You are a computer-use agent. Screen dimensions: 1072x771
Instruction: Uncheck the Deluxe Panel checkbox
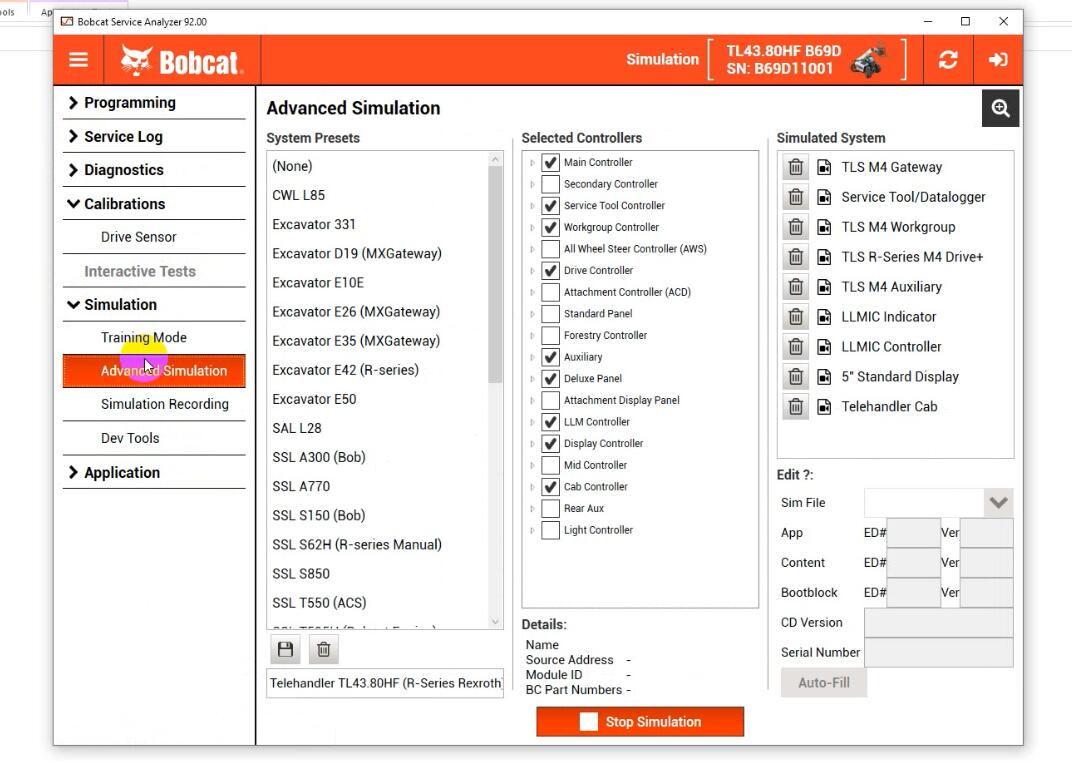pos(550,379)
